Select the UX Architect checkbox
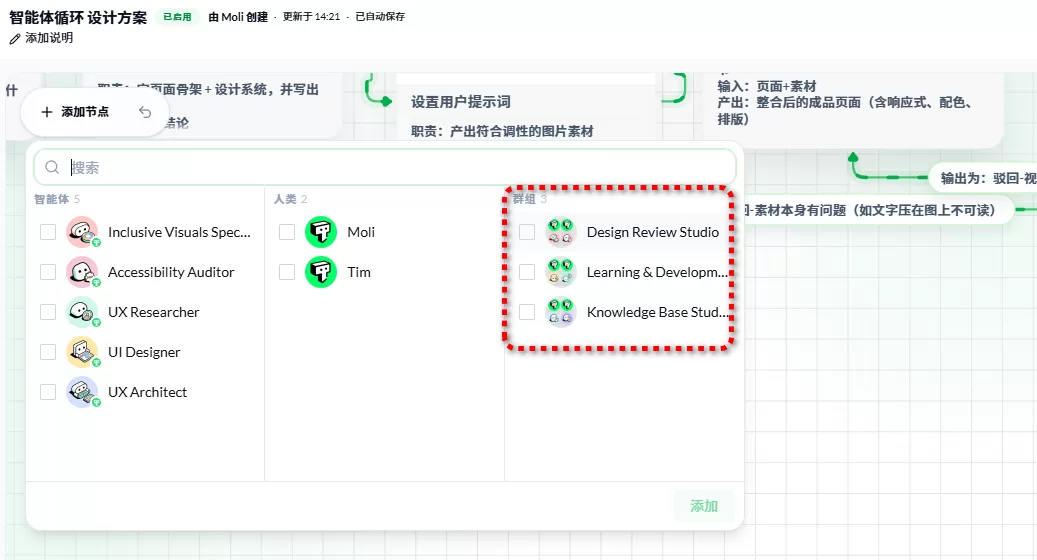Image resolution: width=1037 pixels, height=560 pixels. point(48,392)
